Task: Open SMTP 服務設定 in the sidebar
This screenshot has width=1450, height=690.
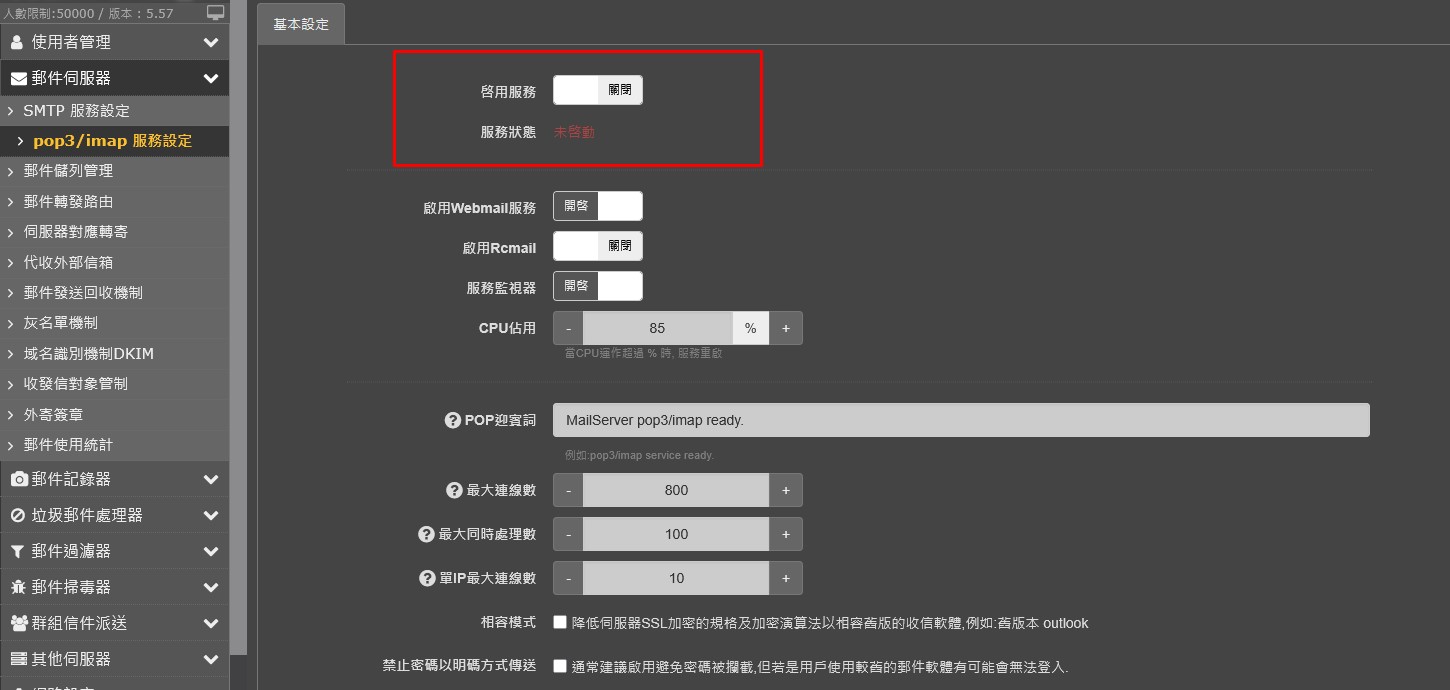Action: click(76, 111)
